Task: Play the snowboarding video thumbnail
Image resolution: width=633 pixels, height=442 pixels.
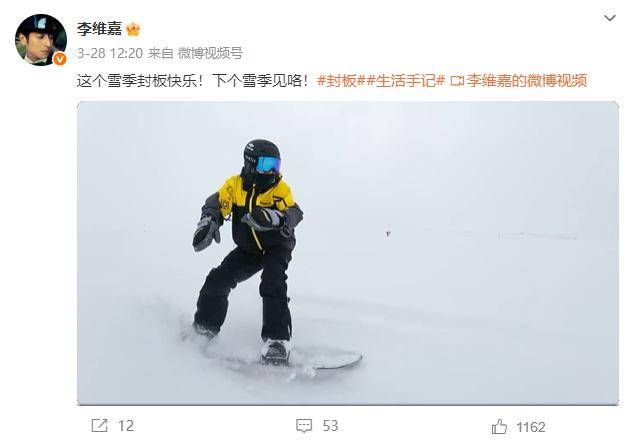Action: click(x=348, y=253)
